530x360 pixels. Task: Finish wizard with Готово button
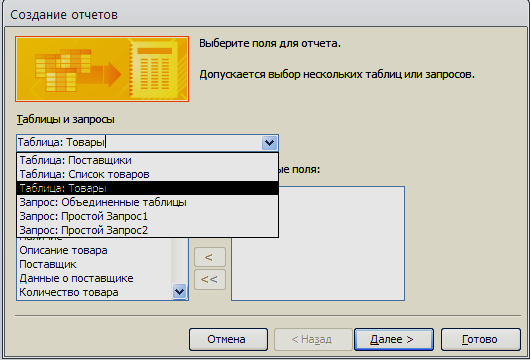[x=481, y=339]
